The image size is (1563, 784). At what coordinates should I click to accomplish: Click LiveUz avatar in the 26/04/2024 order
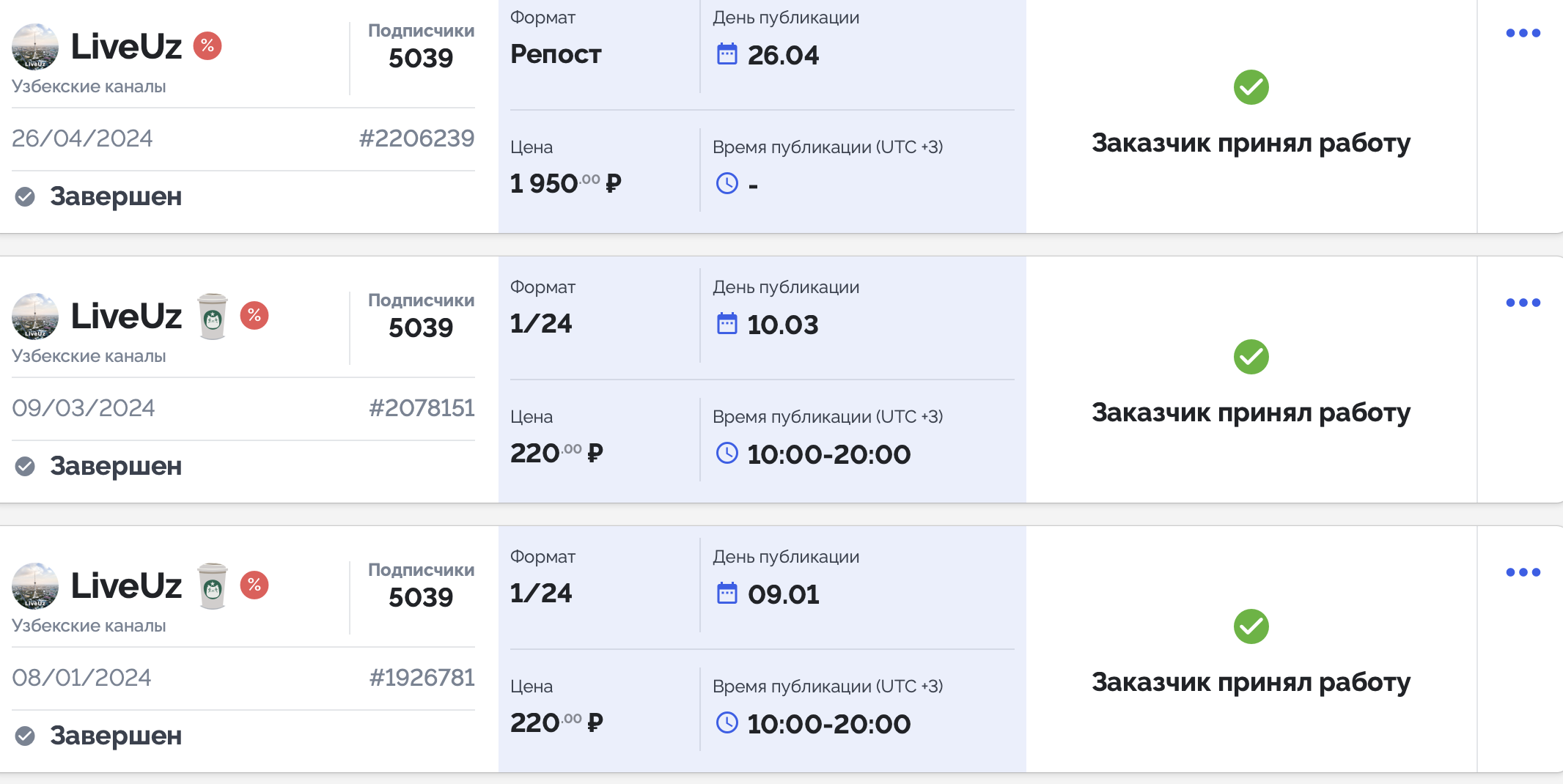click(35, 47)
